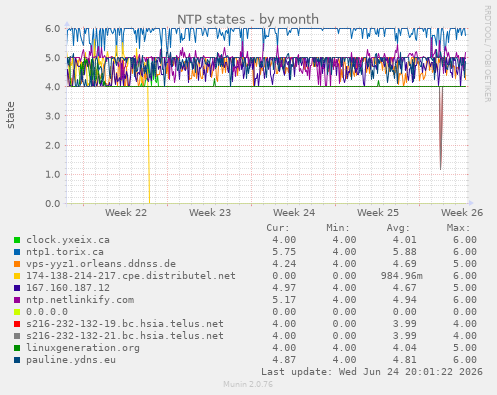Click the graph title NTP states - by month
The width and height of the screenshot is (497, 395).
point(248,19)
